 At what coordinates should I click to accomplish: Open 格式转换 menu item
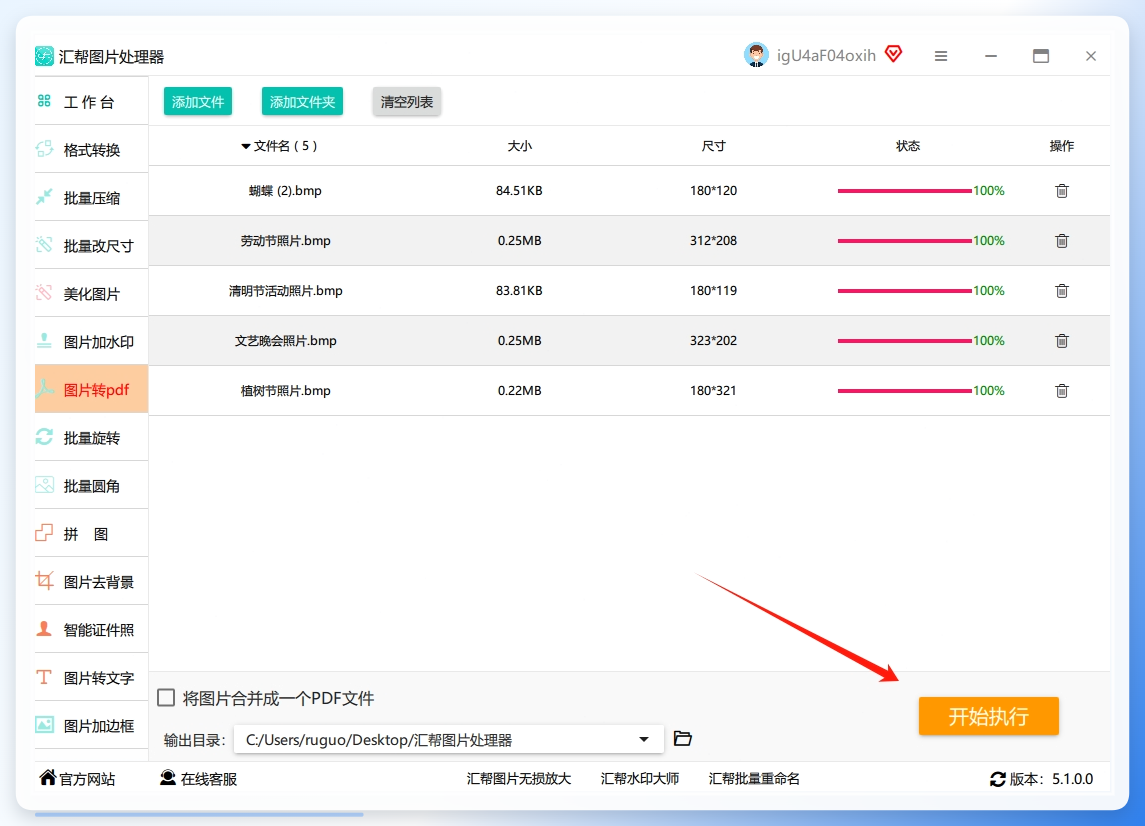pos(92,150)
